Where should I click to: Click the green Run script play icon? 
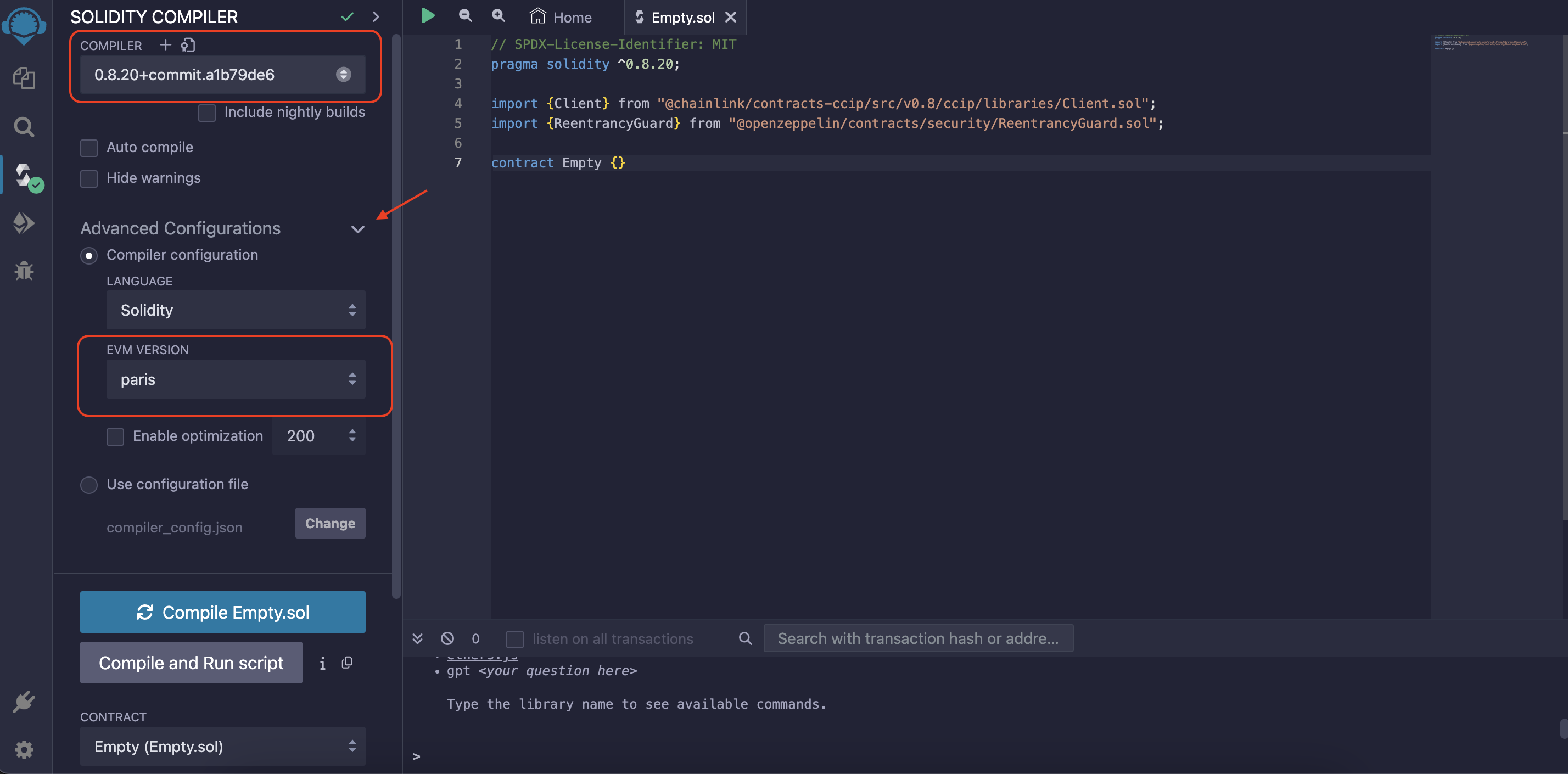click(x=428, y=16)
